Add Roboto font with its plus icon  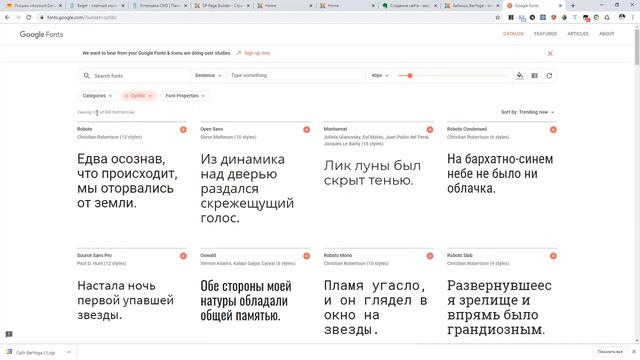click(x=183, y=130)
